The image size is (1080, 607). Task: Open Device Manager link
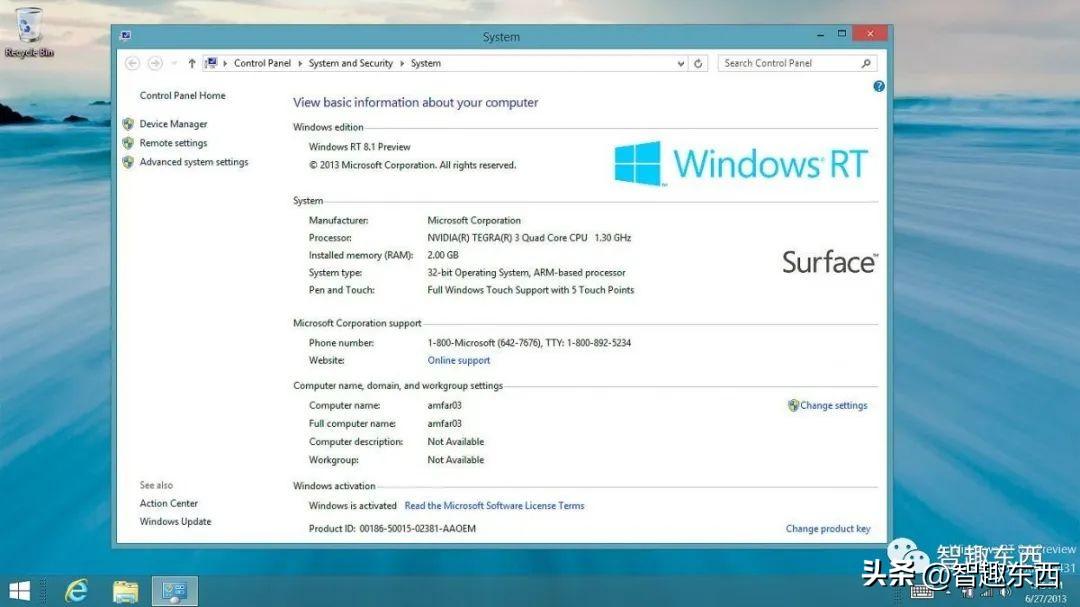coord(174,124)
